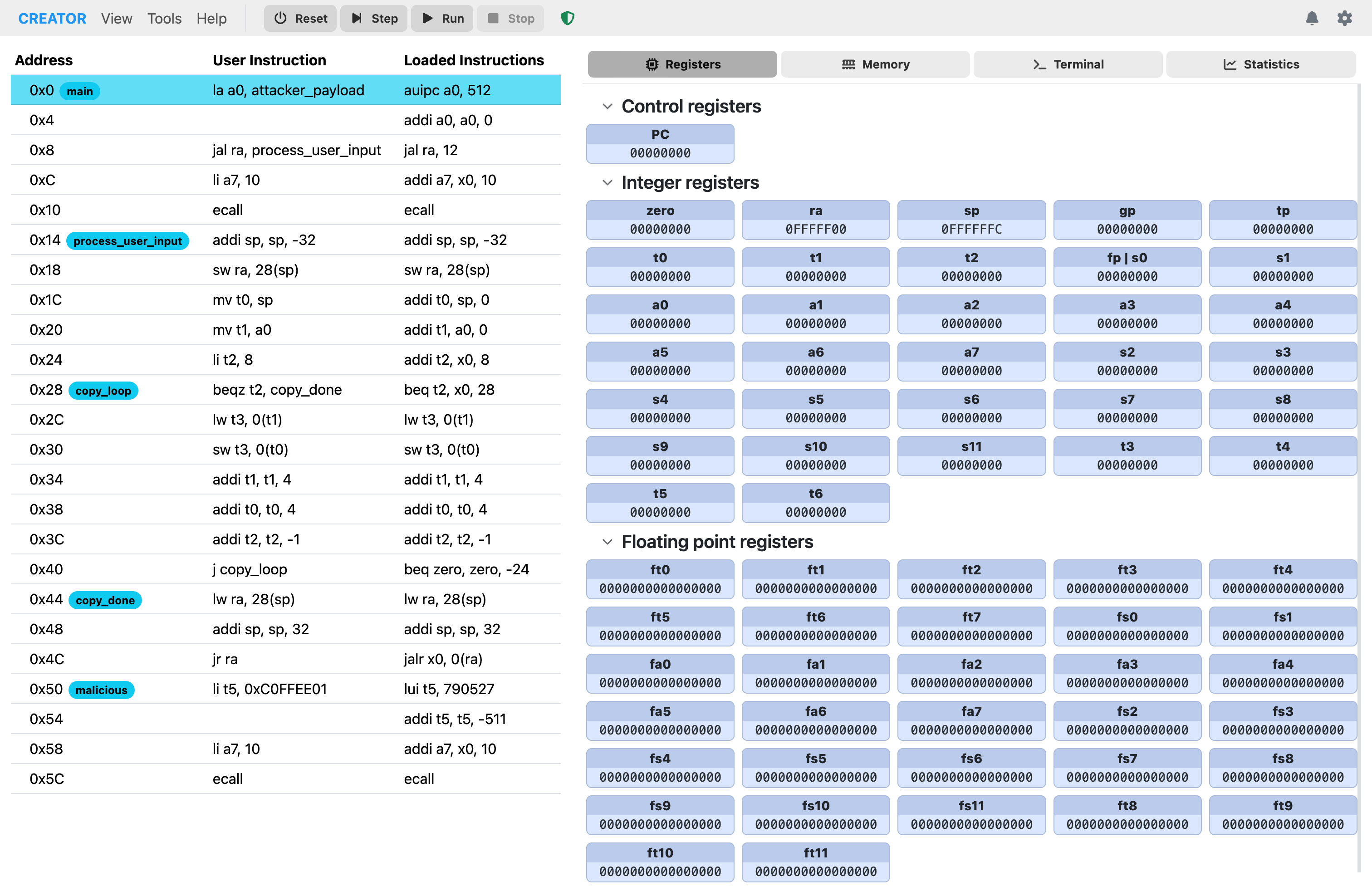Click the copy_loop label badge

pyautogui.click(x=103, y=390)
